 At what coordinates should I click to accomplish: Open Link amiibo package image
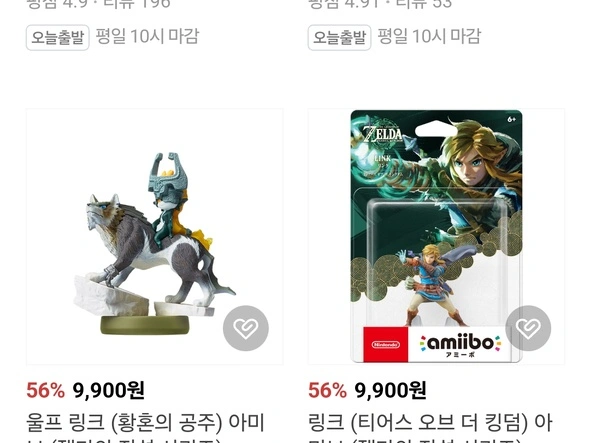[436, 237]
